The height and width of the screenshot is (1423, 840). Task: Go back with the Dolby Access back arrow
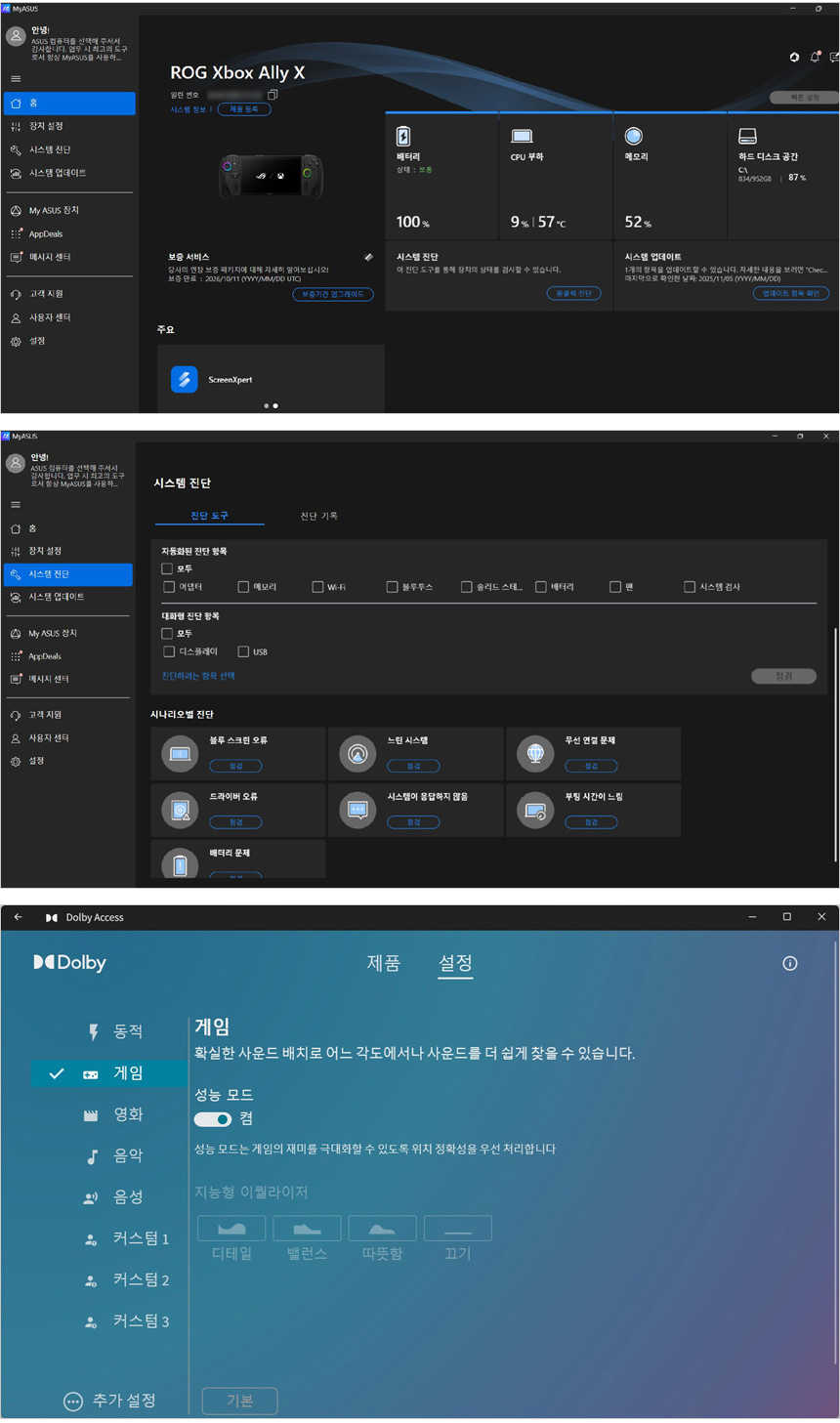click(19, 917)
